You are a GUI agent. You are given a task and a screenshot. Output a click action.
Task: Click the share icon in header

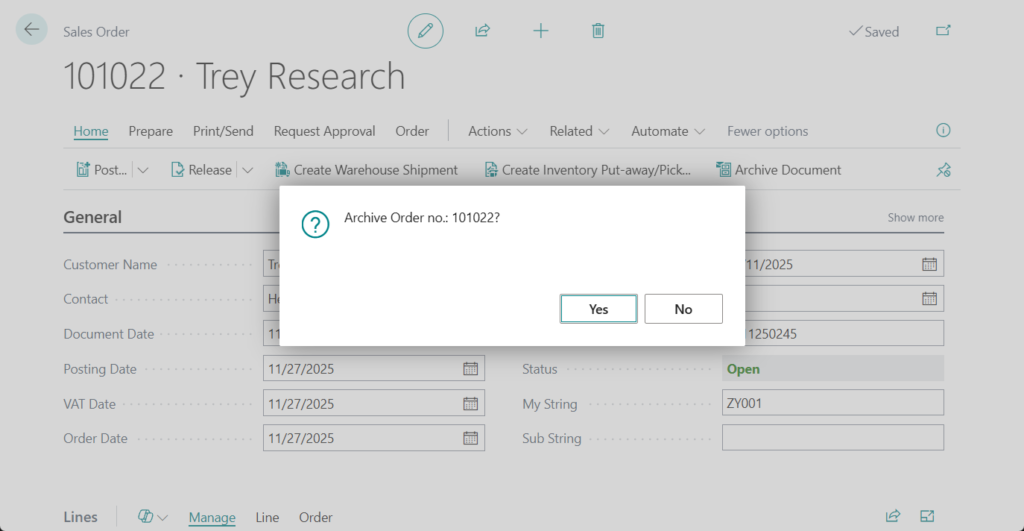(482, 31)
